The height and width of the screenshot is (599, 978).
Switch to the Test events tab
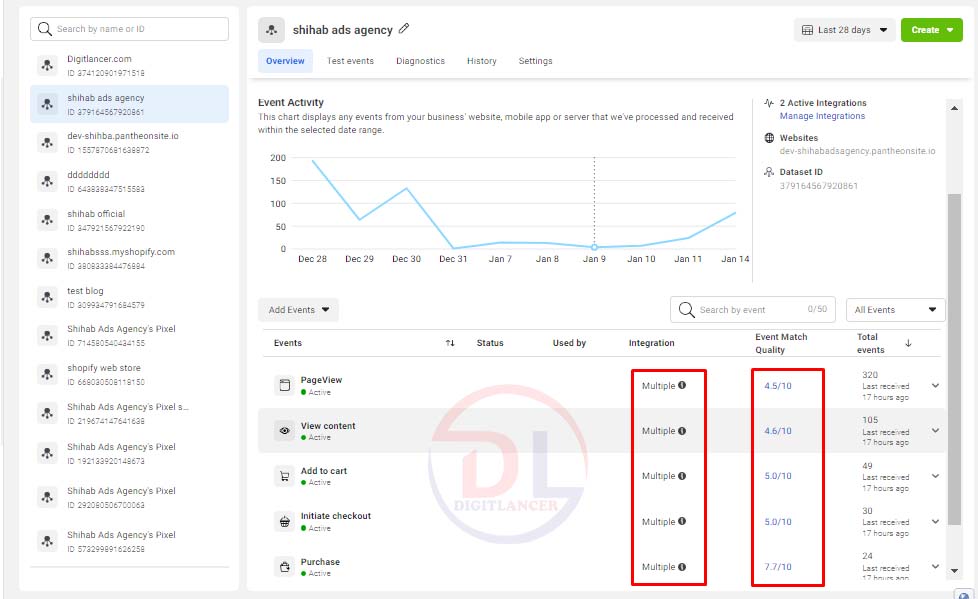(350, 61)
